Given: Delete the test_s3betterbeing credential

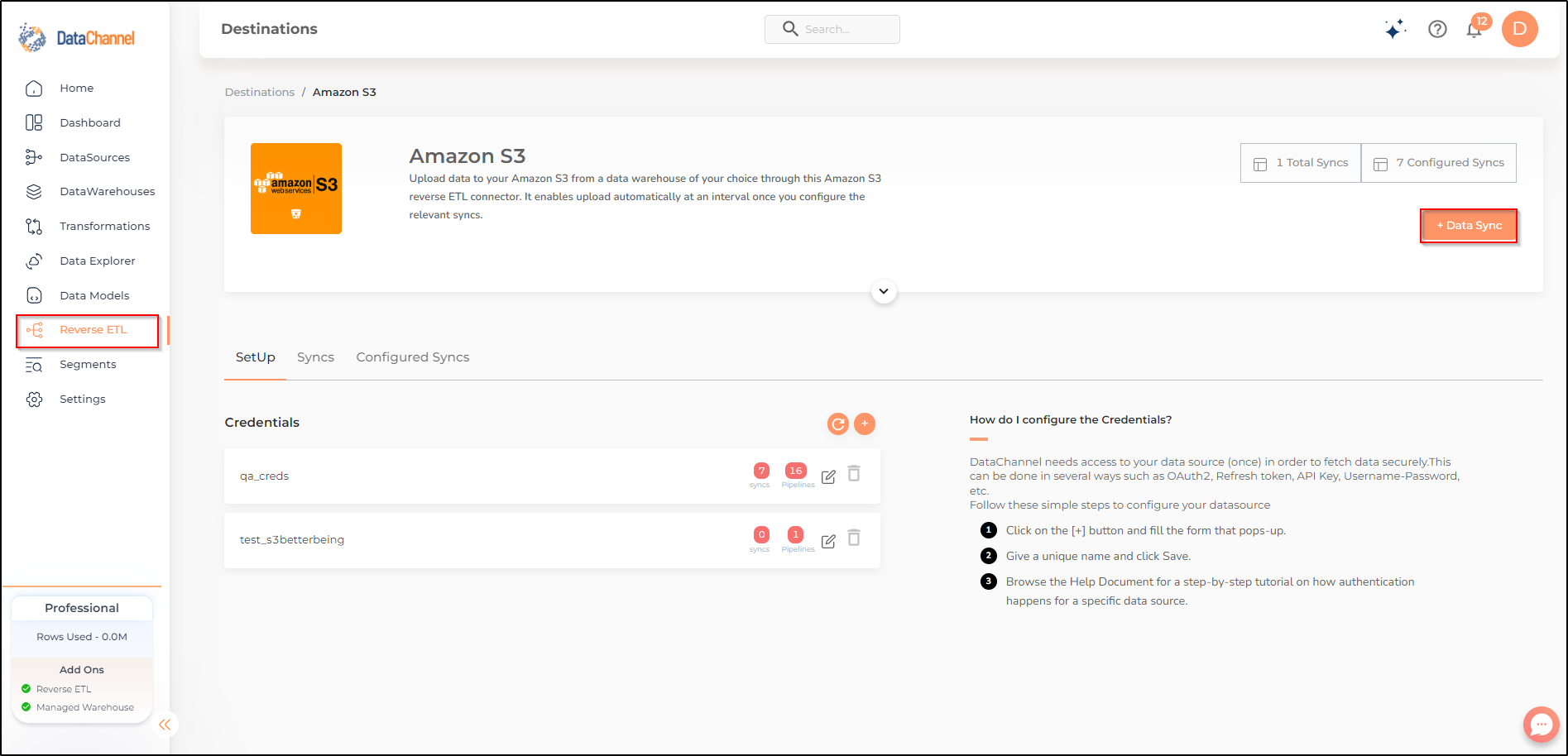Looking at the screenshot, I should point(855,538).
